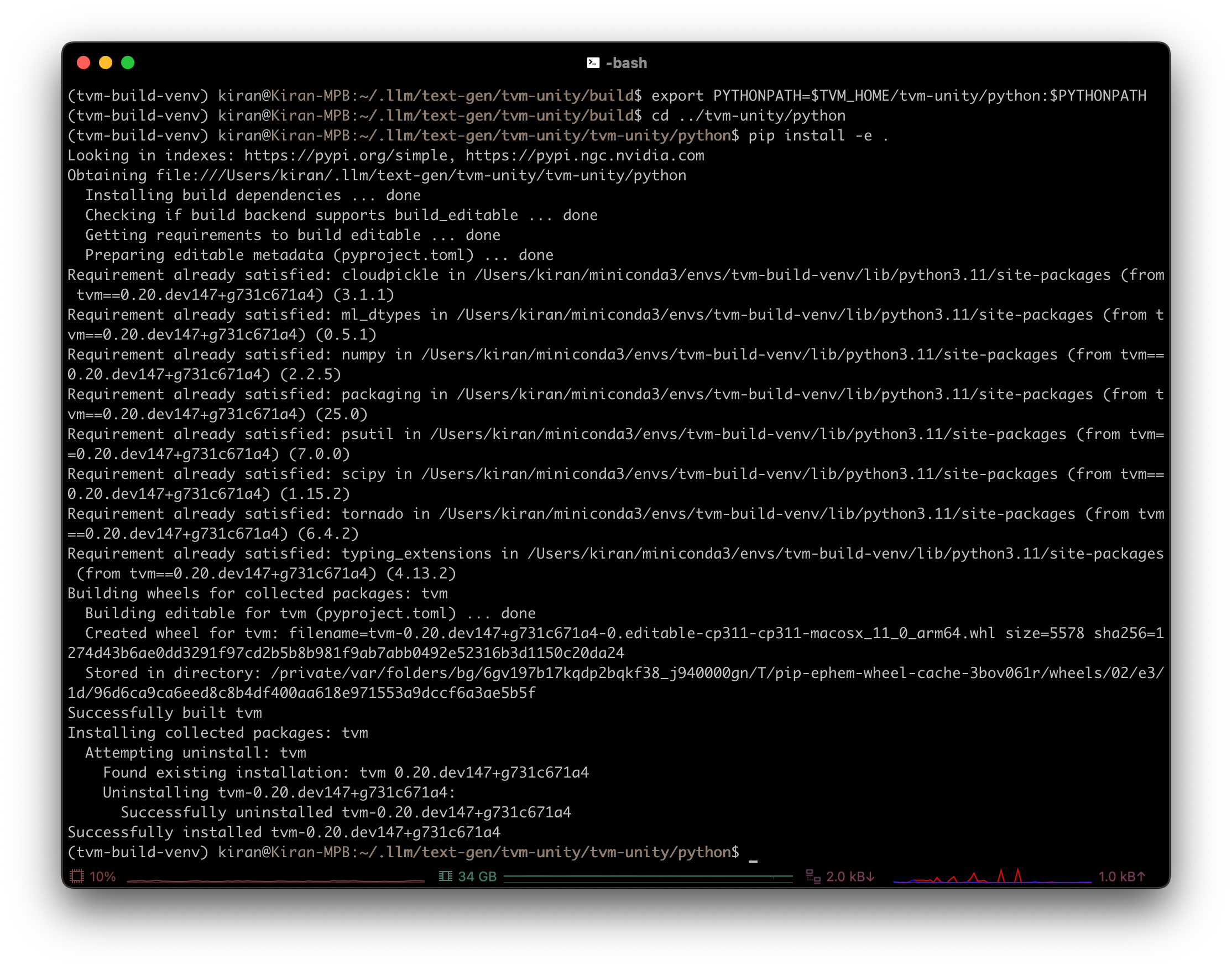Click the 'pip install -e .' command
Screen dimensions: 1232x970
point(818,135)
